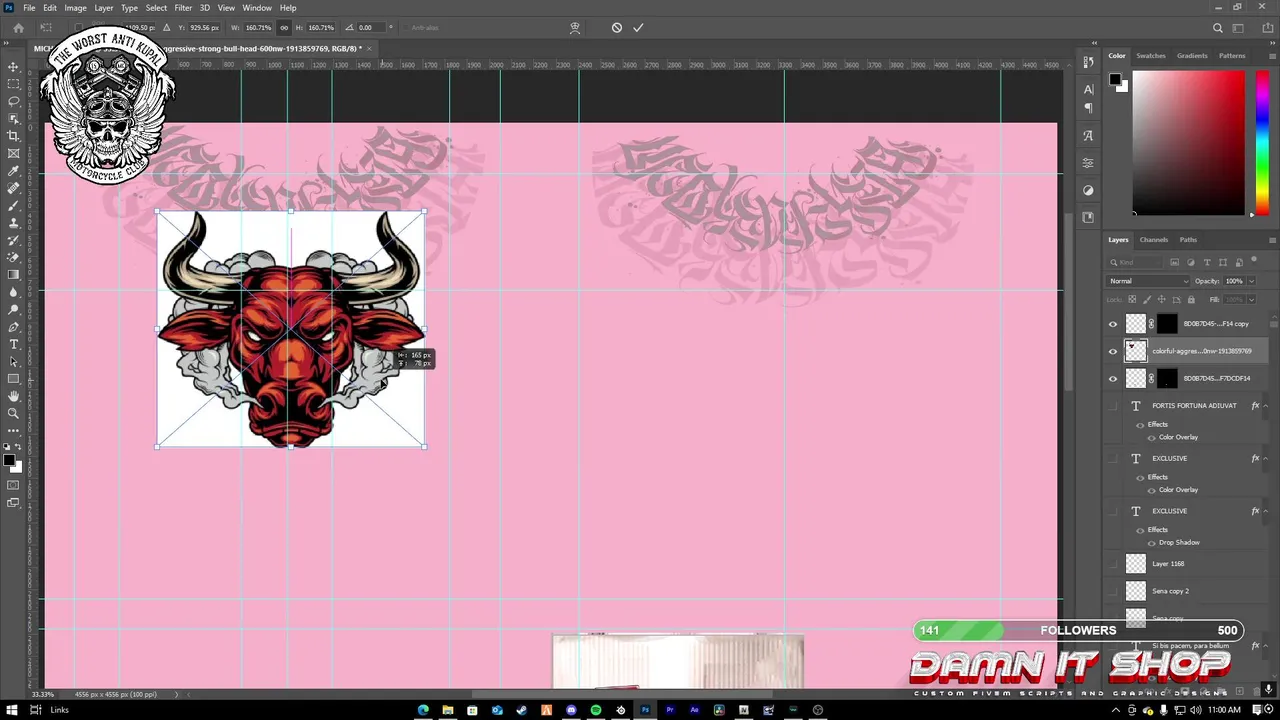The image size is (1280, 720).
Task: Select the Blur tool
Action: (x=13, y=292)
